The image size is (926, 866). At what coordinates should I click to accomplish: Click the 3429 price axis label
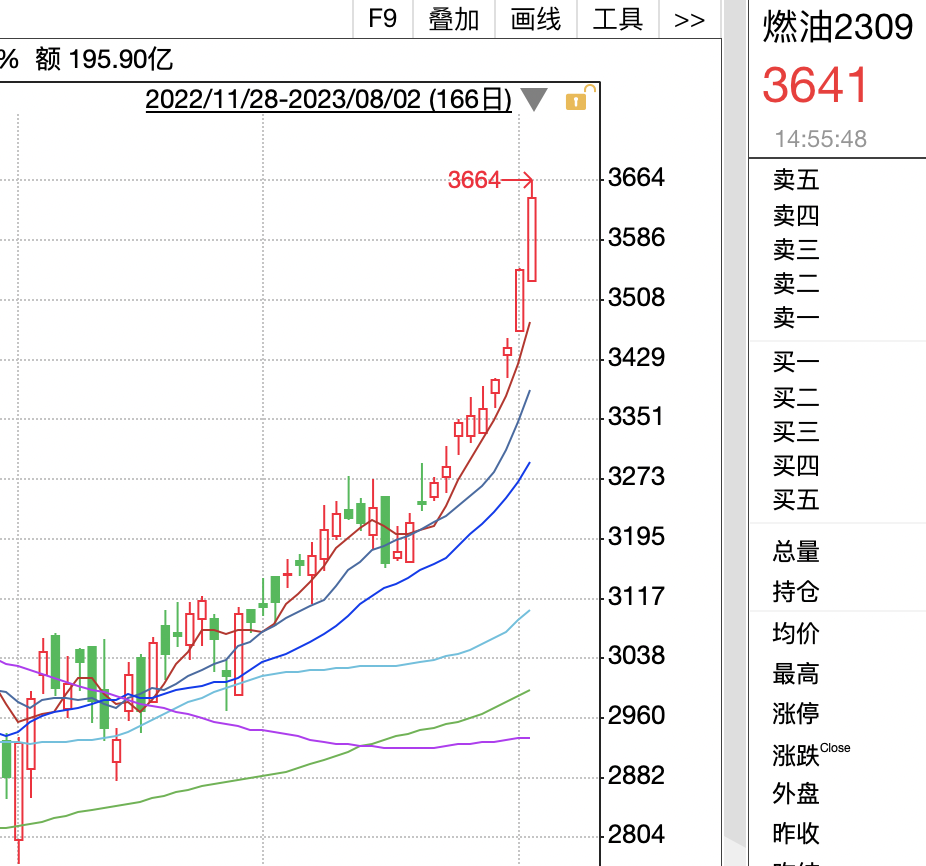[x=636, y=357]
